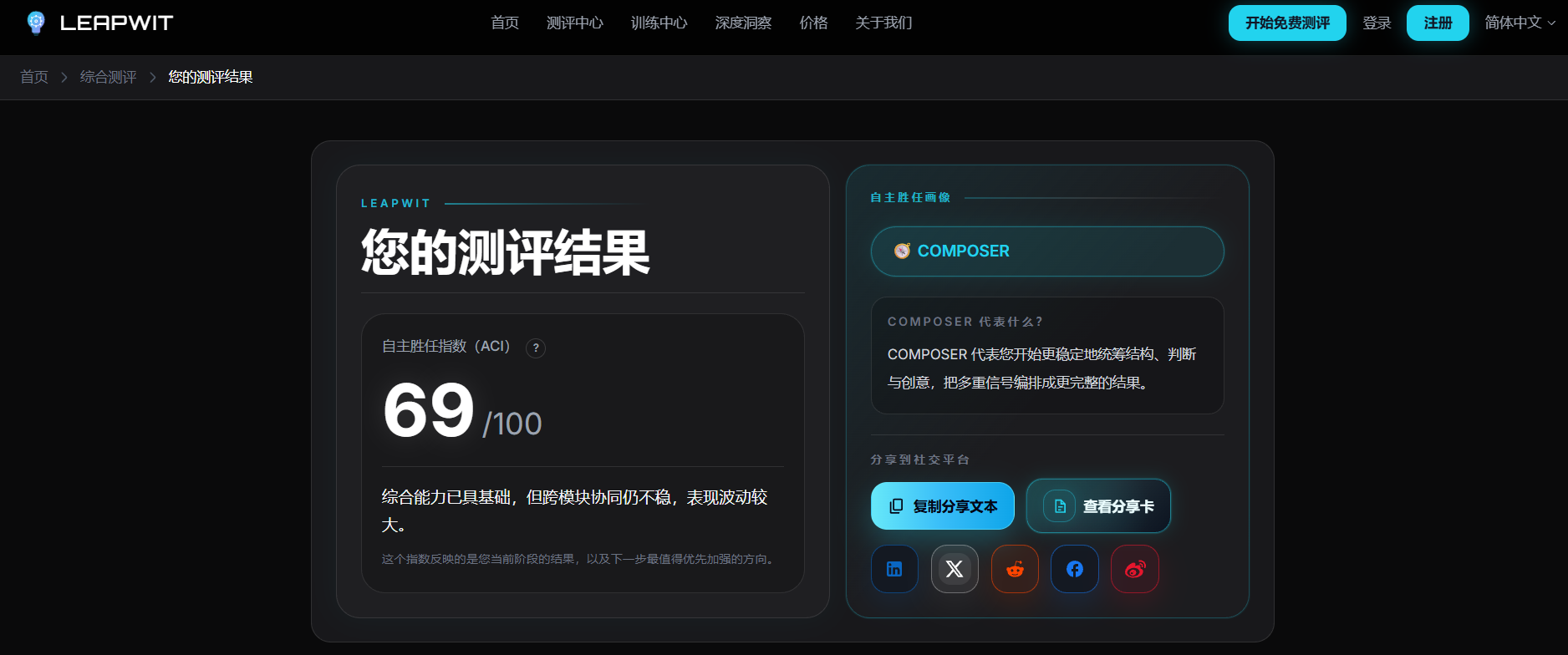Go to 首页 in the breadcrumb
1568x655 pixels.
pos(34,77)
